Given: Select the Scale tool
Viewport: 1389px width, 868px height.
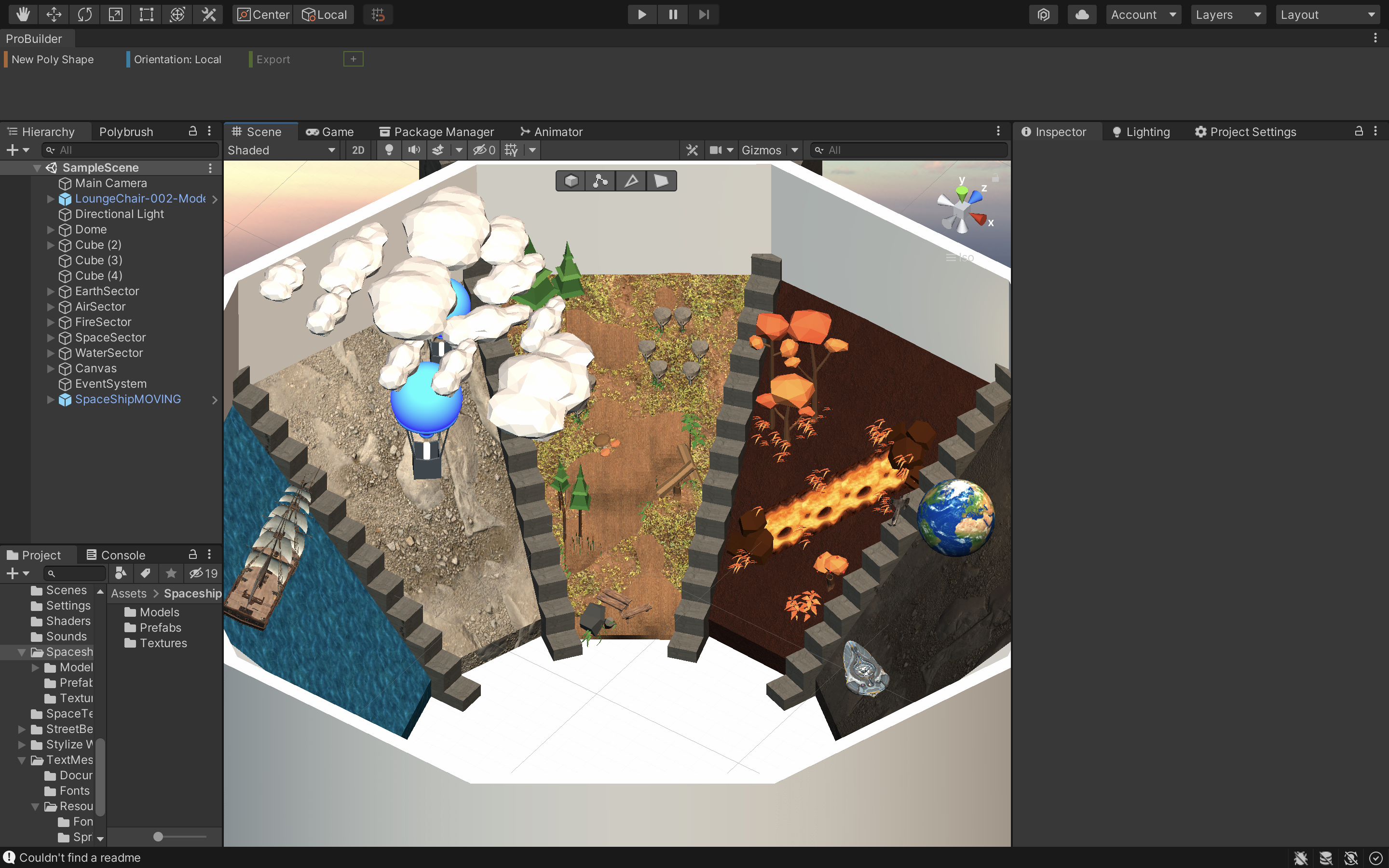Looking at the screenshot, I should (x=115, y=14).
